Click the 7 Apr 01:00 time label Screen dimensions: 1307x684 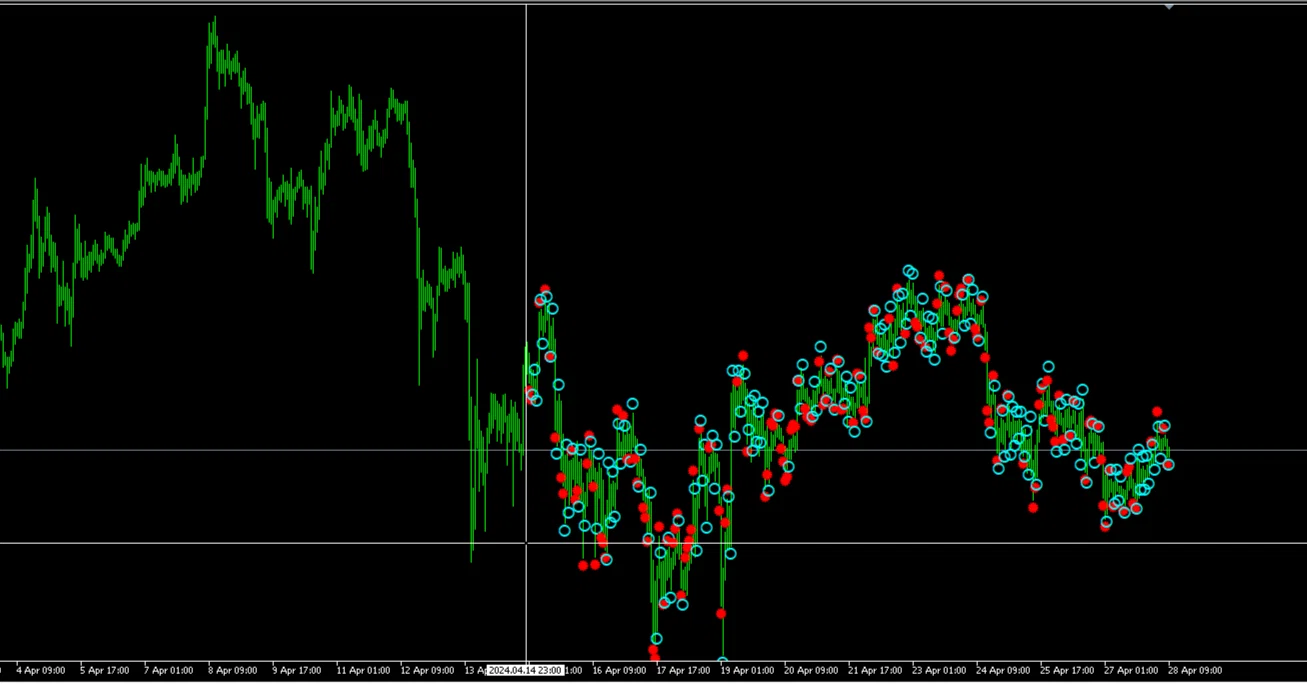pos(169,670)
